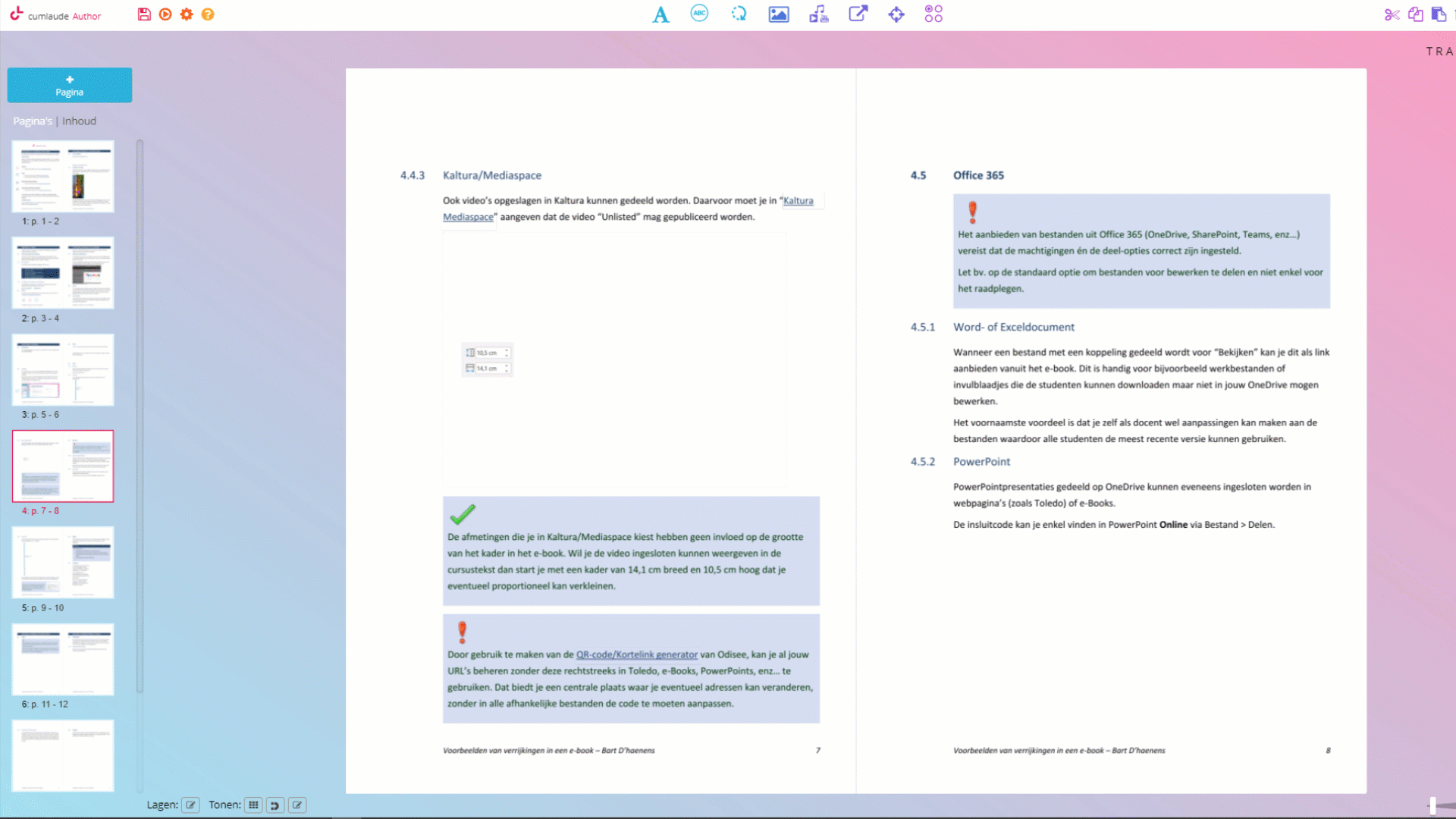Save the project with the floppy disk icon
The width and height of the screenshot is (1456, 819).
(144, 14)
